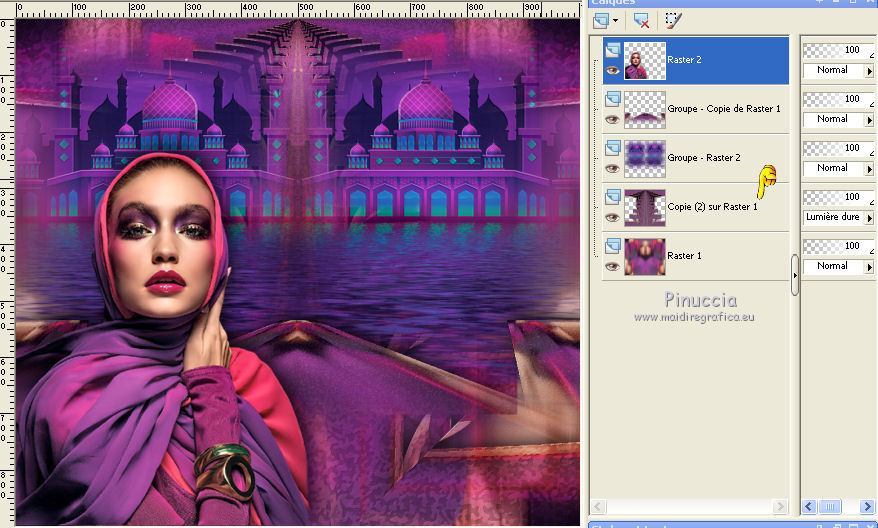Screen dimensions: 878x528
Task: Click layer type icon of Copie (2) sur Raster 1
Action: coord(613,198)
